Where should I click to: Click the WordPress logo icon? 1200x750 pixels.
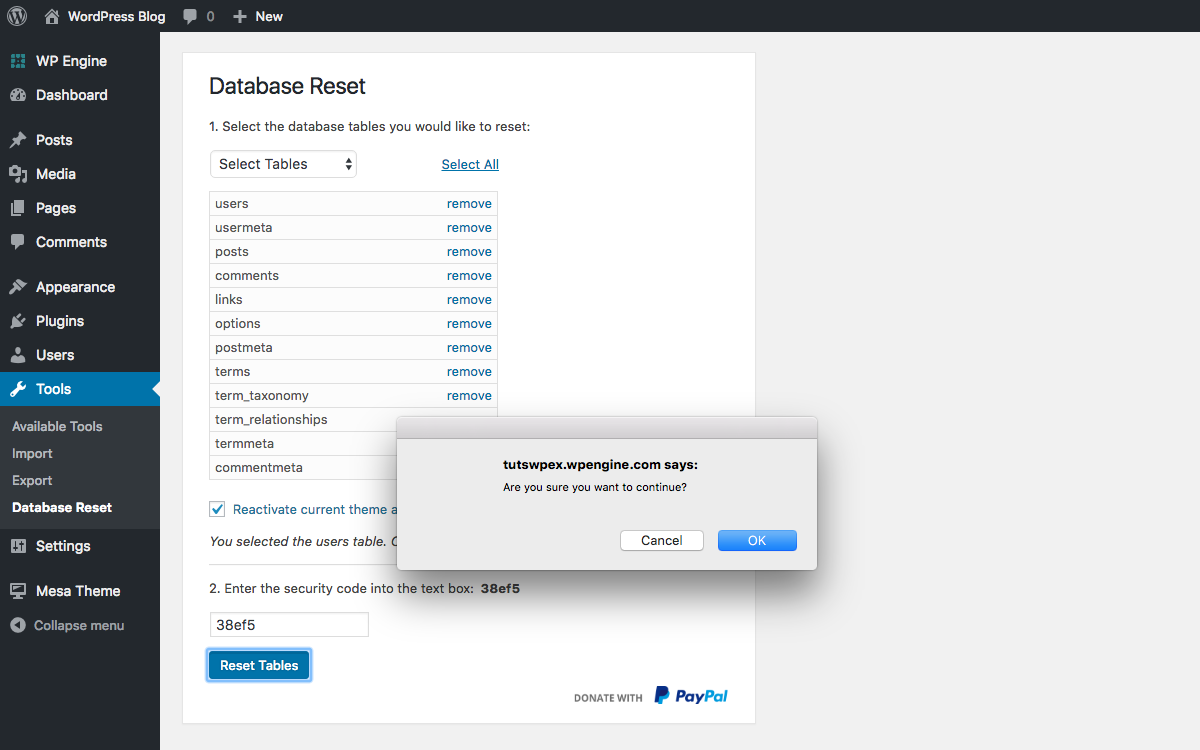click(x=17, y=16)
